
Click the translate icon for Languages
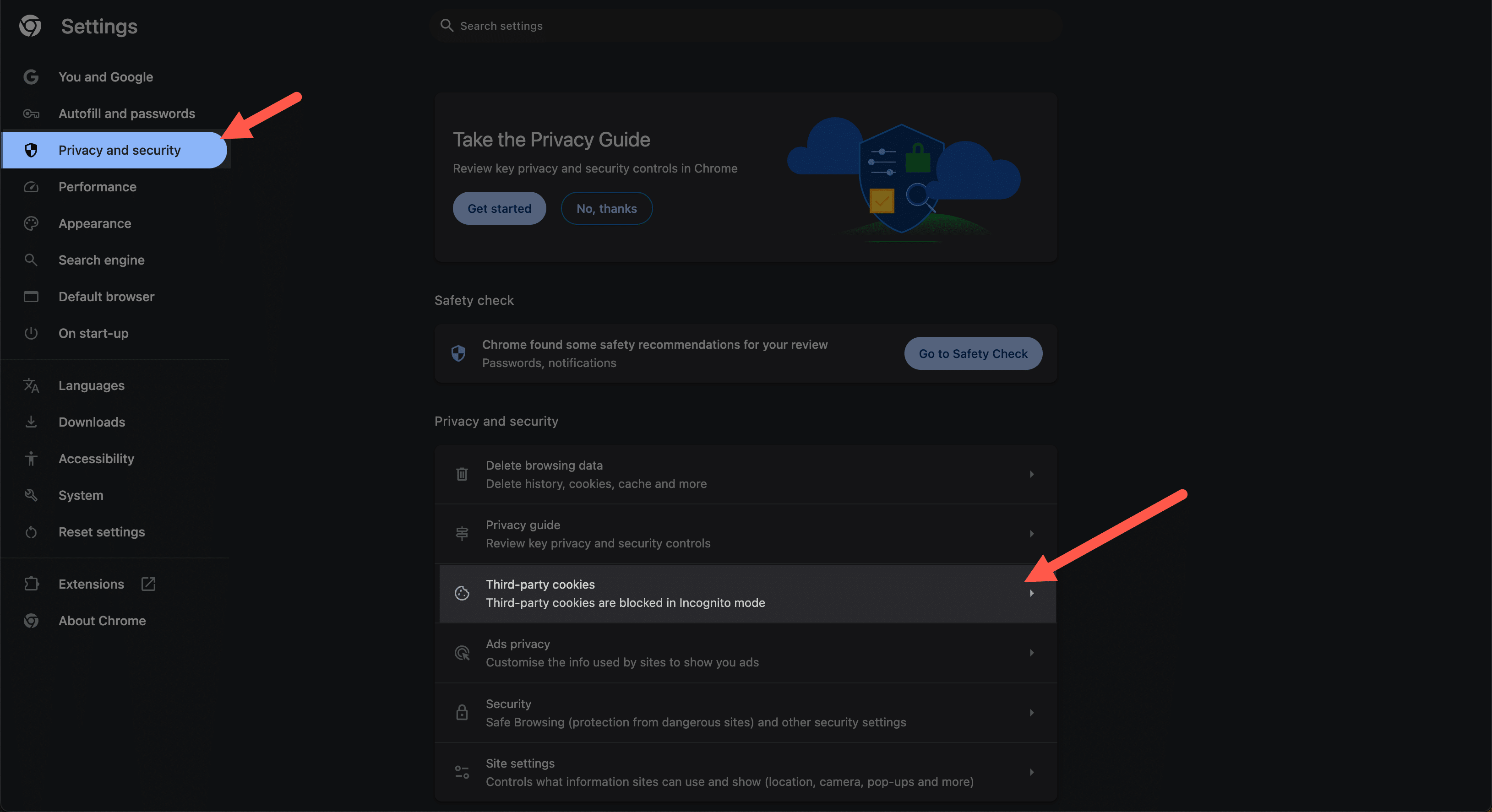31,385
